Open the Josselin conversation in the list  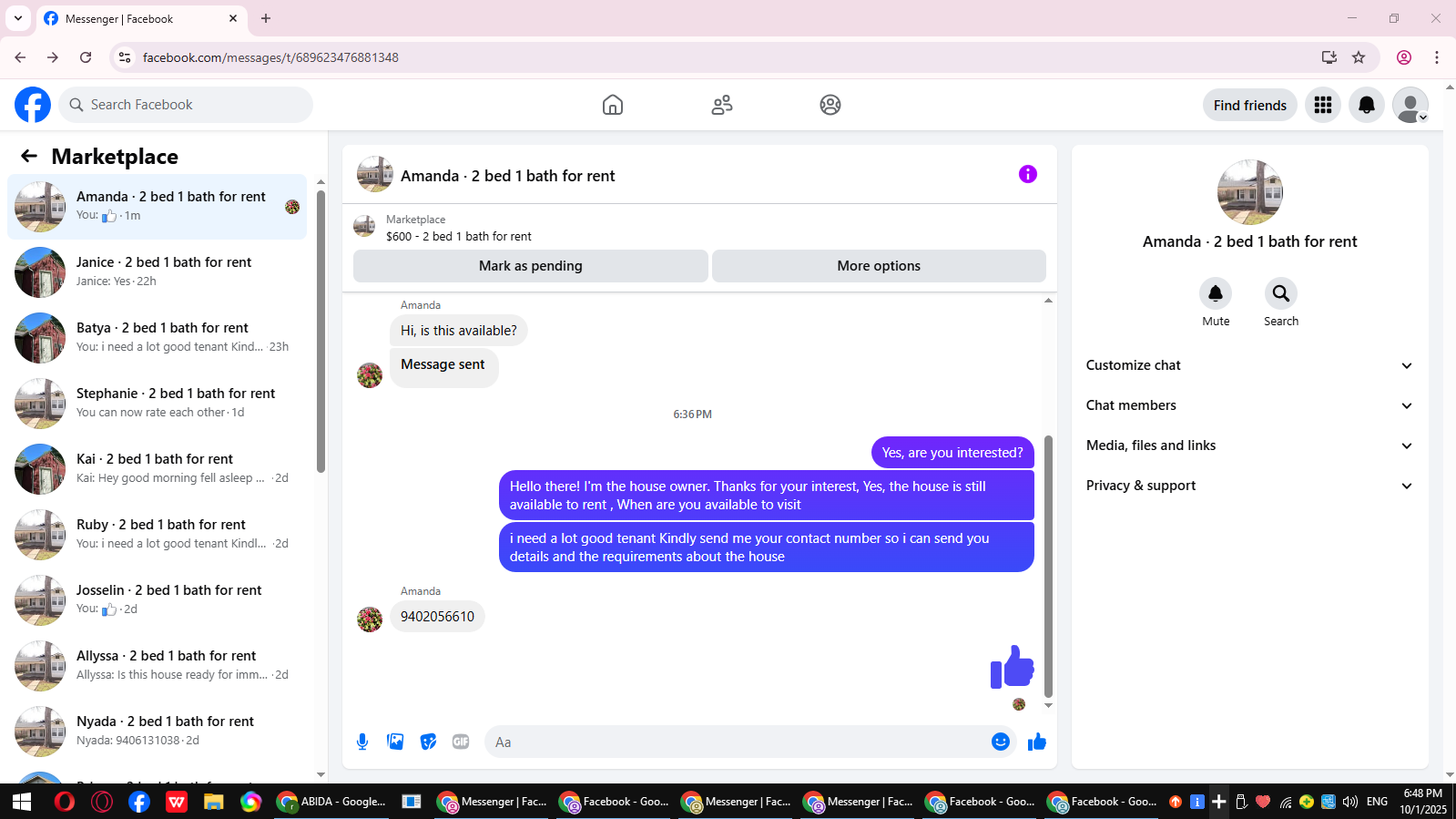pyautogui.click(x=157, y=600)
